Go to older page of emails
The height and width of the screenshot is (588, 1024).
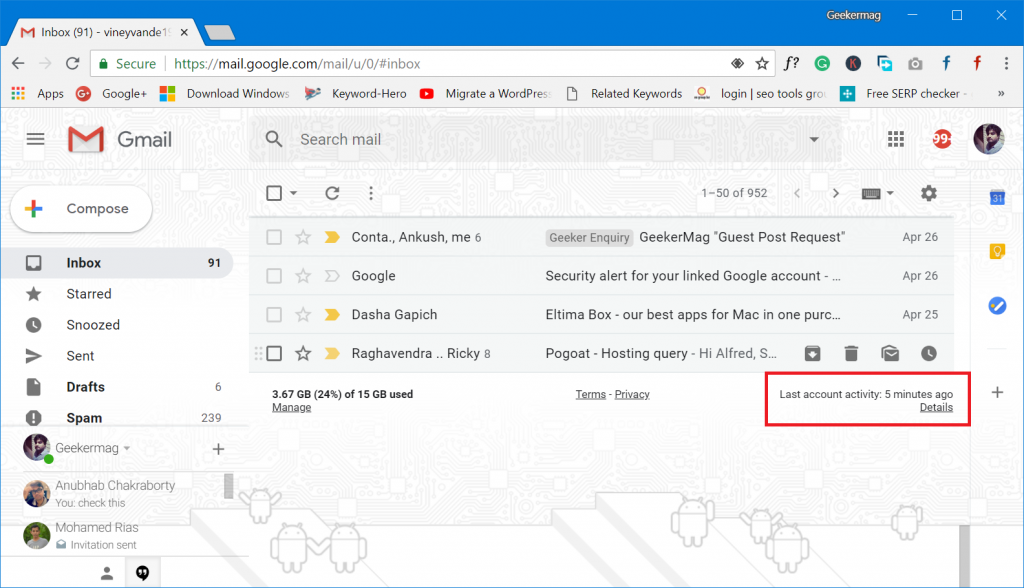pos(835,193)
